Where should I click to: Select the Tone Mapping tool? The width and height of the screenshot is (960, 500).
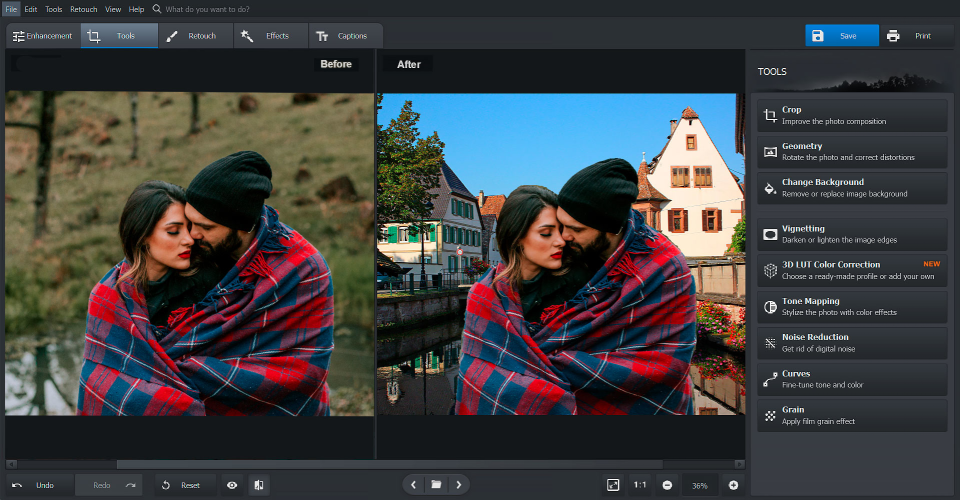[x=852, y=306]
